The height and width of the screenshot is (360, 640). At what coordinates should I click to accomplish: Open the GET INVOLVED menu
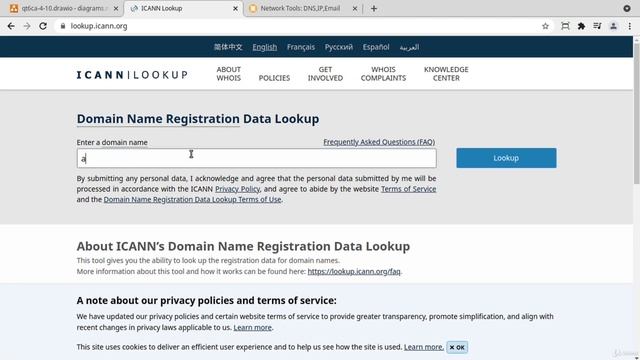point(325,73)
